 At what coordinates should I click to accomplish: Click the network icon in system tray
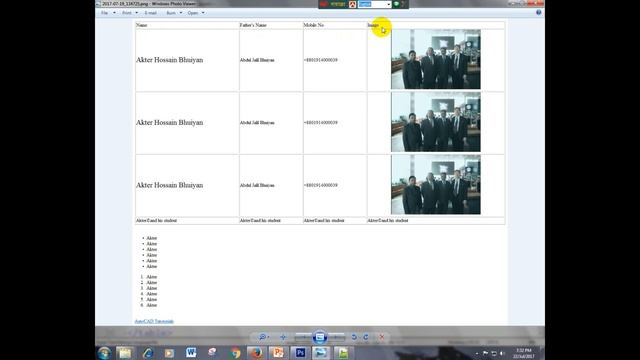coord(494,353)
